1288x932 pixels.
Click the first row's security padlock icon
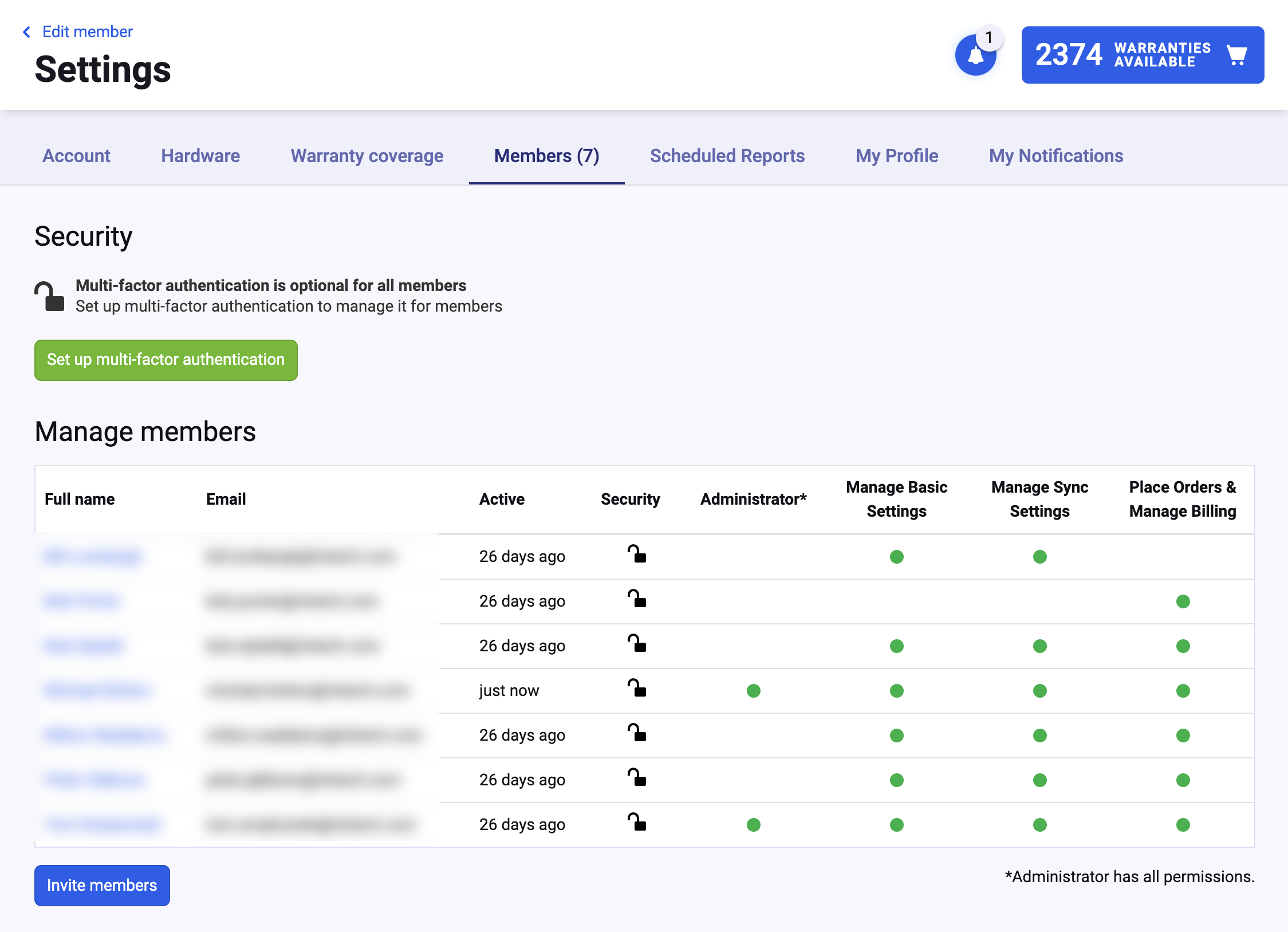[x=637, y=555]
